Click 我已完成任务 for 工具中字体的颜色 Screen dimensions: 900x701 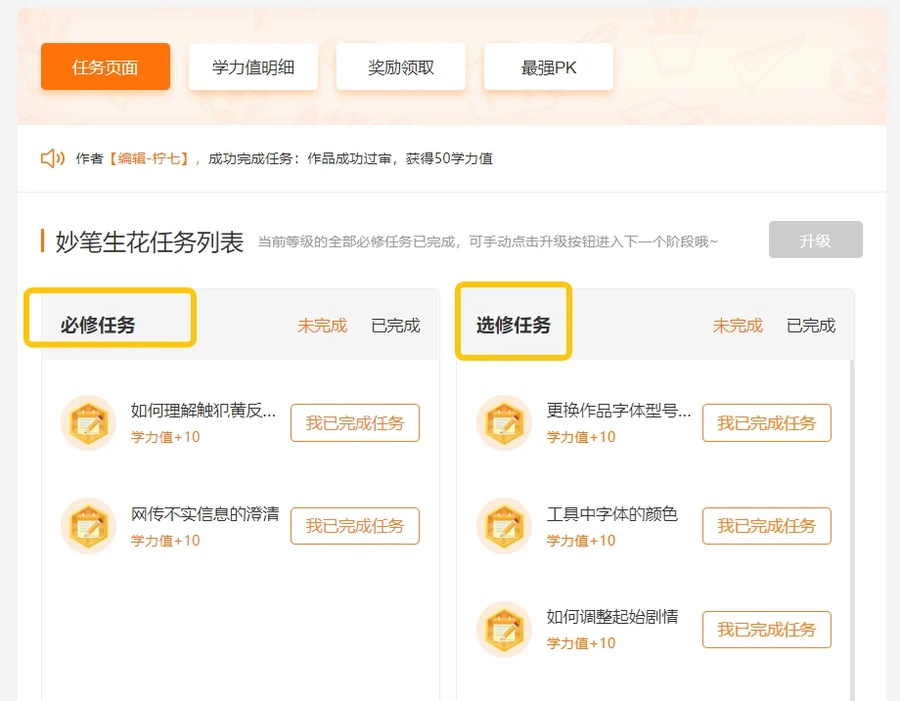766,526
